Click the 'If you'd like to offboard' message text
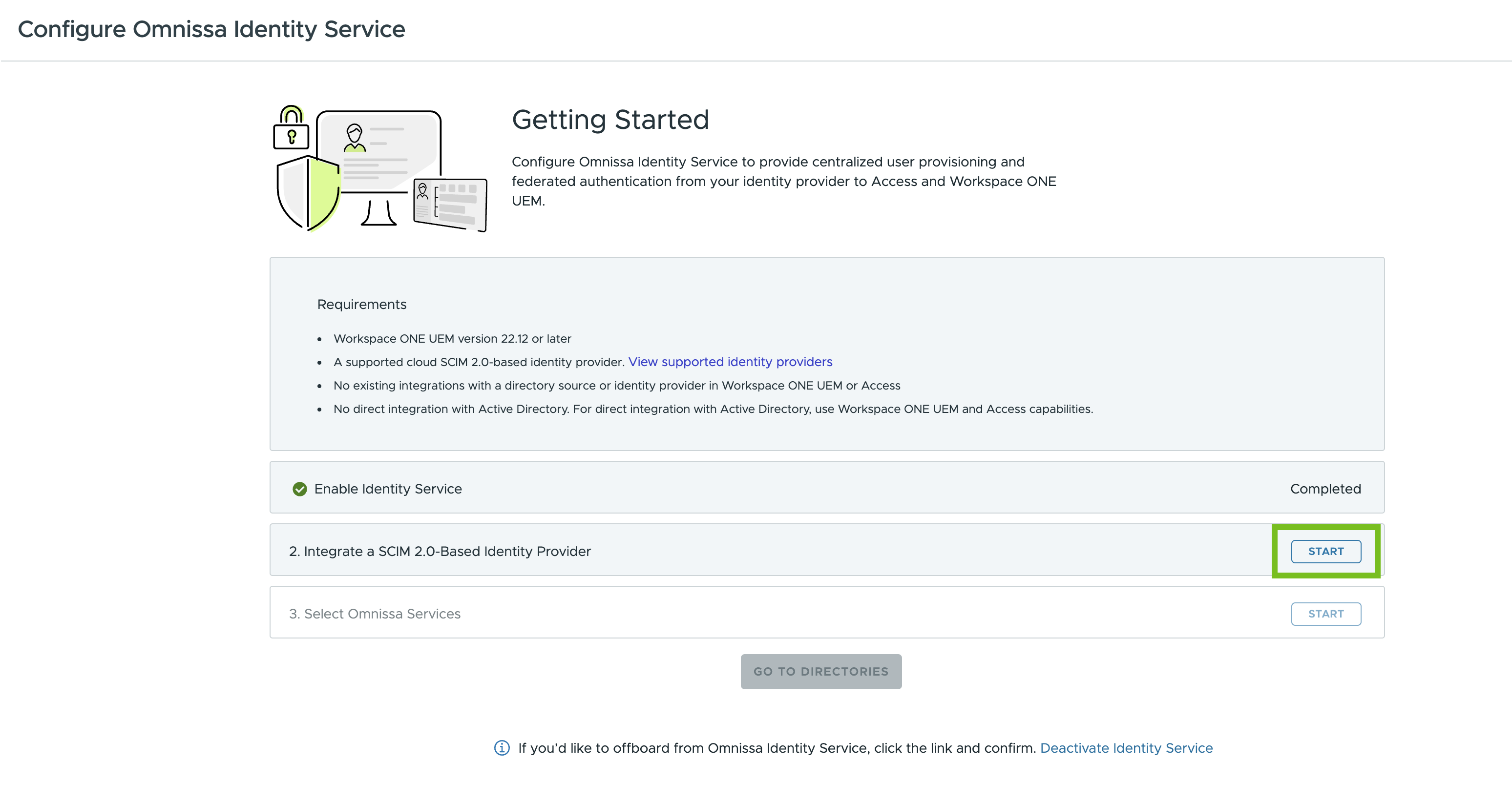The height and width of the screenshot is (803, 1512). (777, 748)
